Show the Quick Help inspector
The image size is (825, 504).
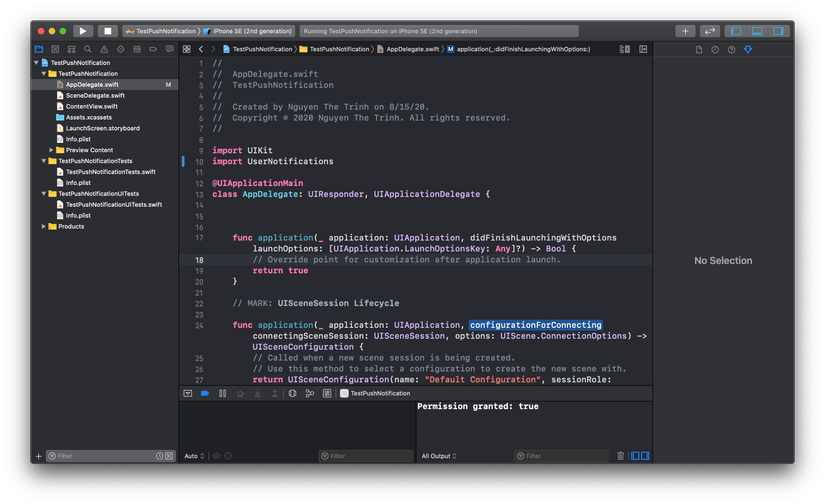731,49
